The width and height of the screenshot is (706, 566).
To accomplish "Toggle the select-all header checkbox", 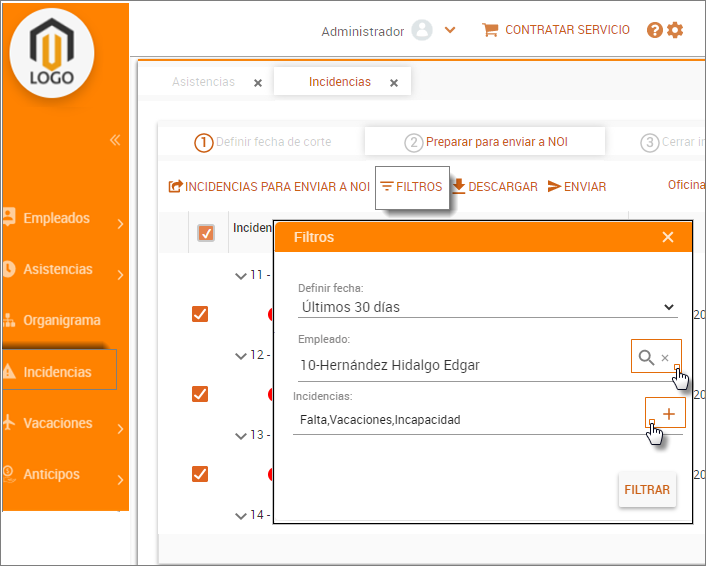I will point(206,233).
